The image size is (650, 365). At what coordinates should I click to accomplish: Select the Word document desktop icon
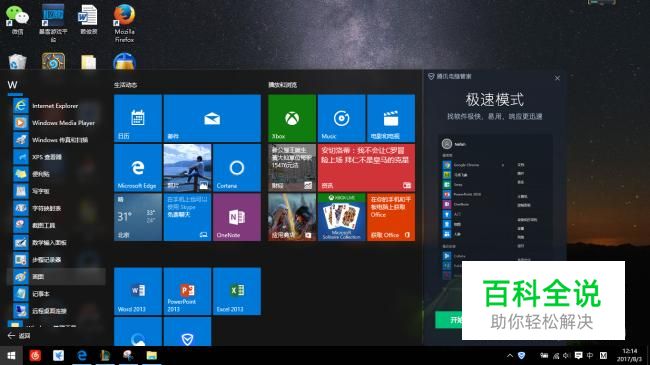tap(88, 19)
